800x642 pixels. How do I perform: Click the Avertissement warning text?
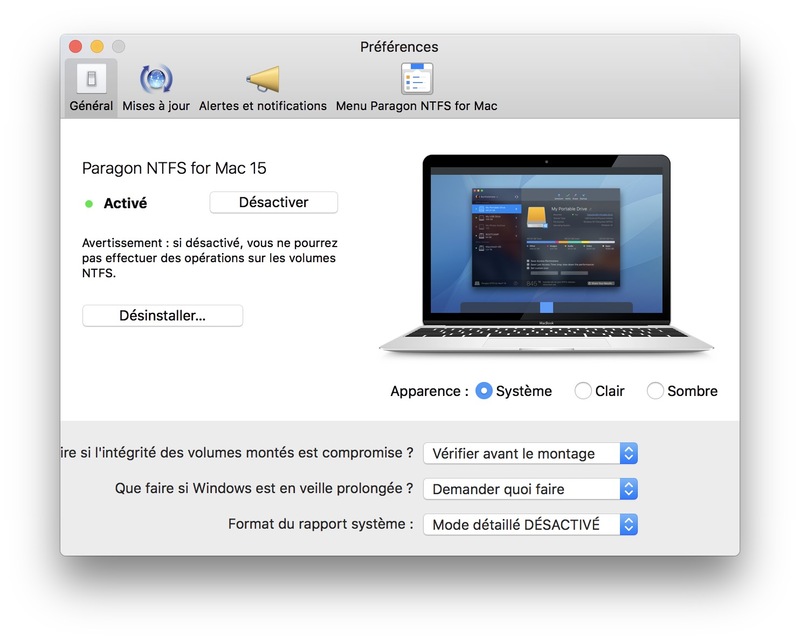pyautogui.click(x=210, y=258)
